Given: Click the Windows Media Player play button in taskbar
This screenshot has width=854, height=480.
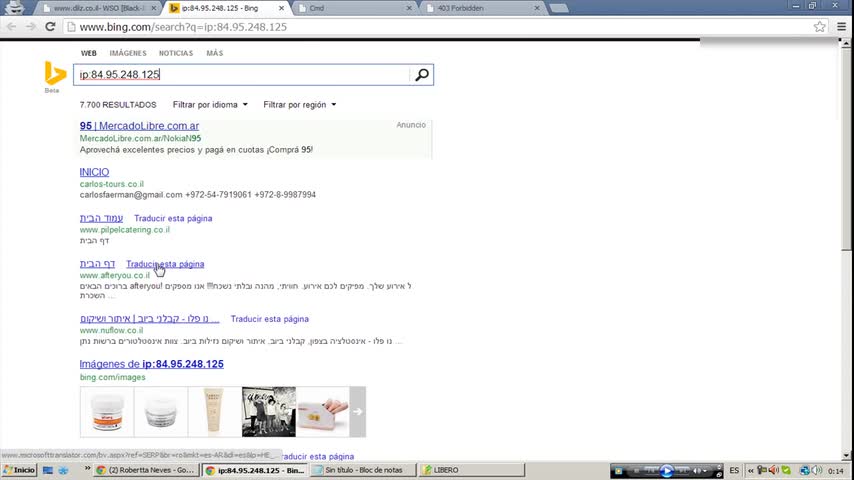Looking at the screenshot, I should 667,470.
